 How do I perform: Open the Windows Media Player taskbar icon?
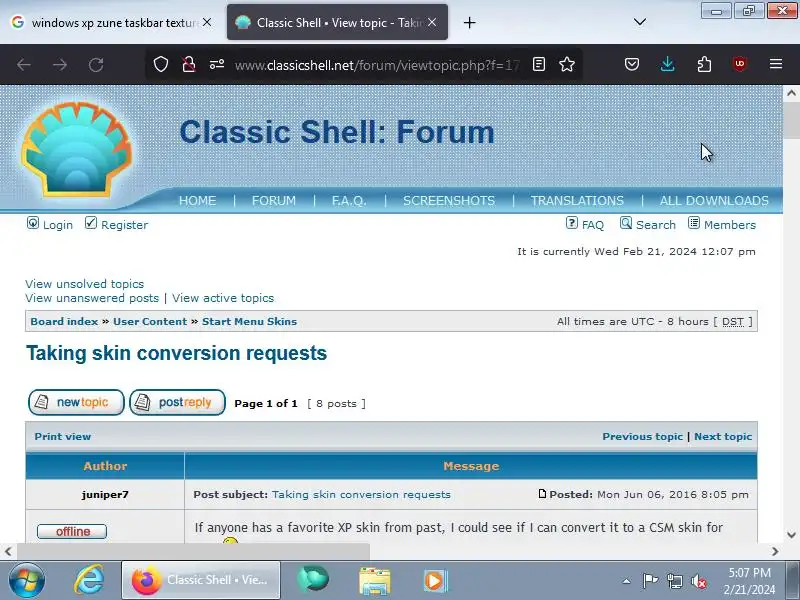[435, 581]
